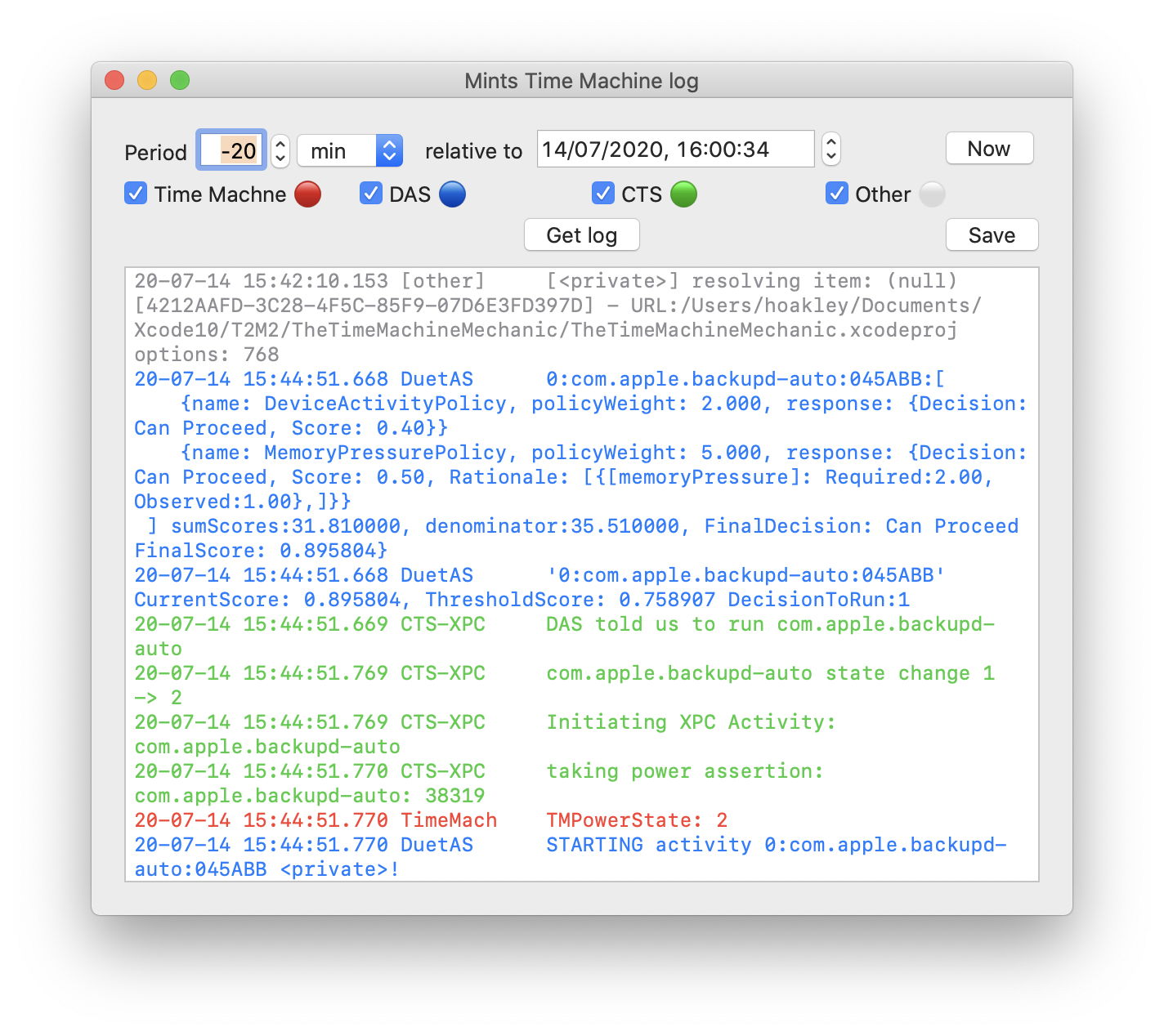Click the red Time Machine color well
The height and width of the screenshot is (1036, 1164).
(307, 194)
